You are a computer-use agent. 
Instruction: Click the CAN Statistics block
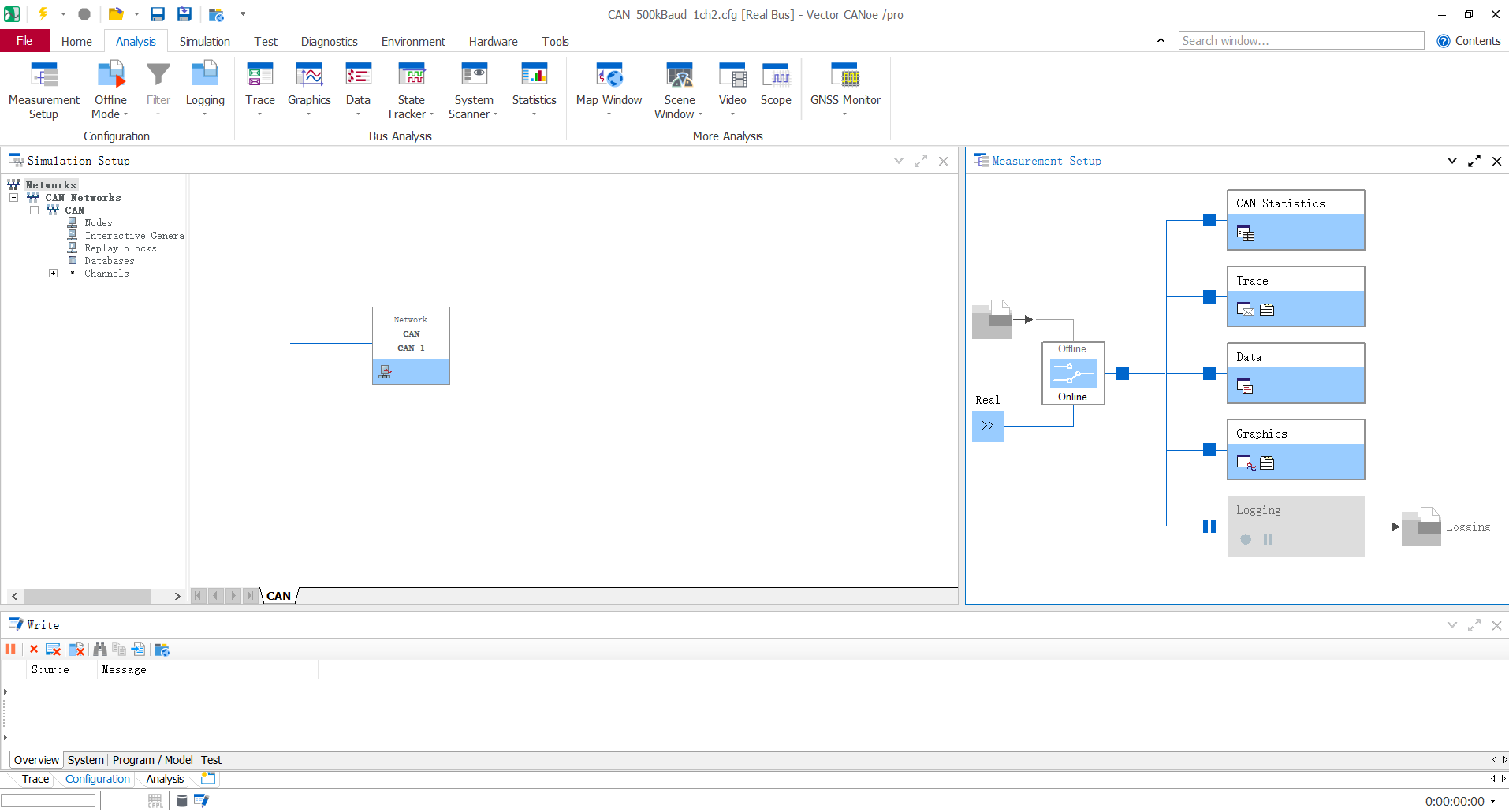(1295, 220)
